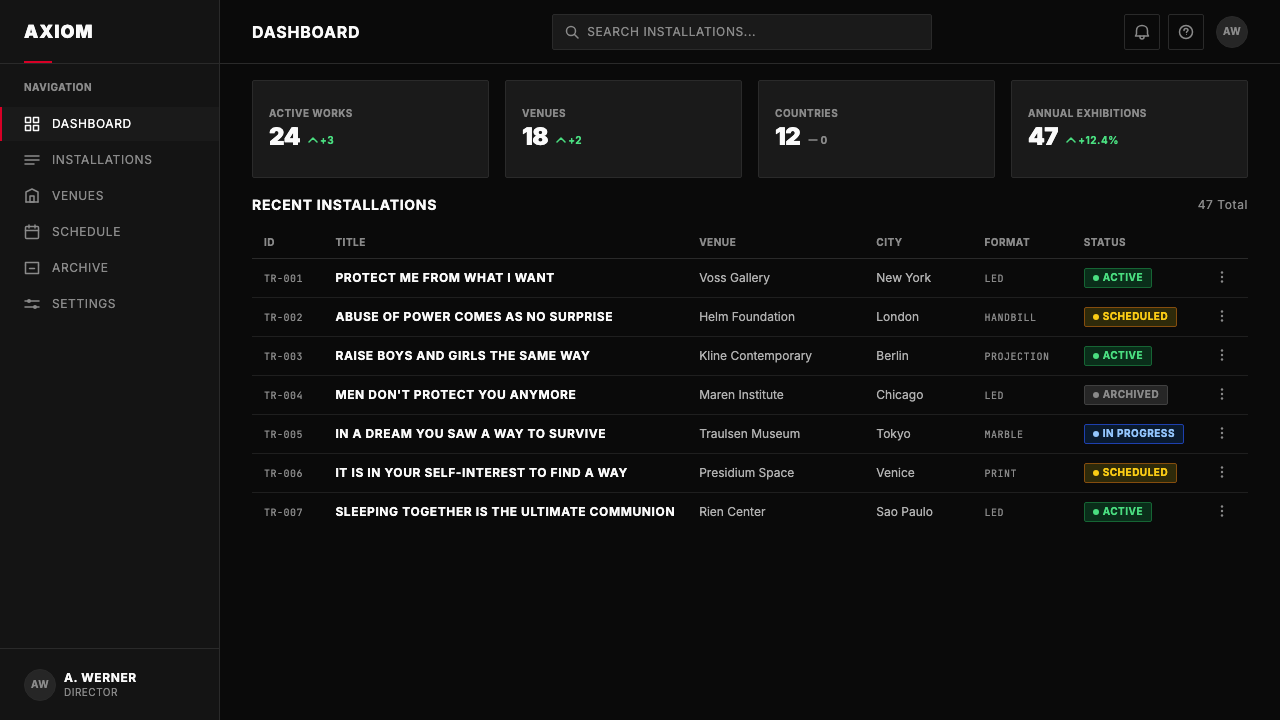Click Active status badge for TR-007
This screenshot has height=720, width=1280.
pyautogui.click(x=1118, y=512)
